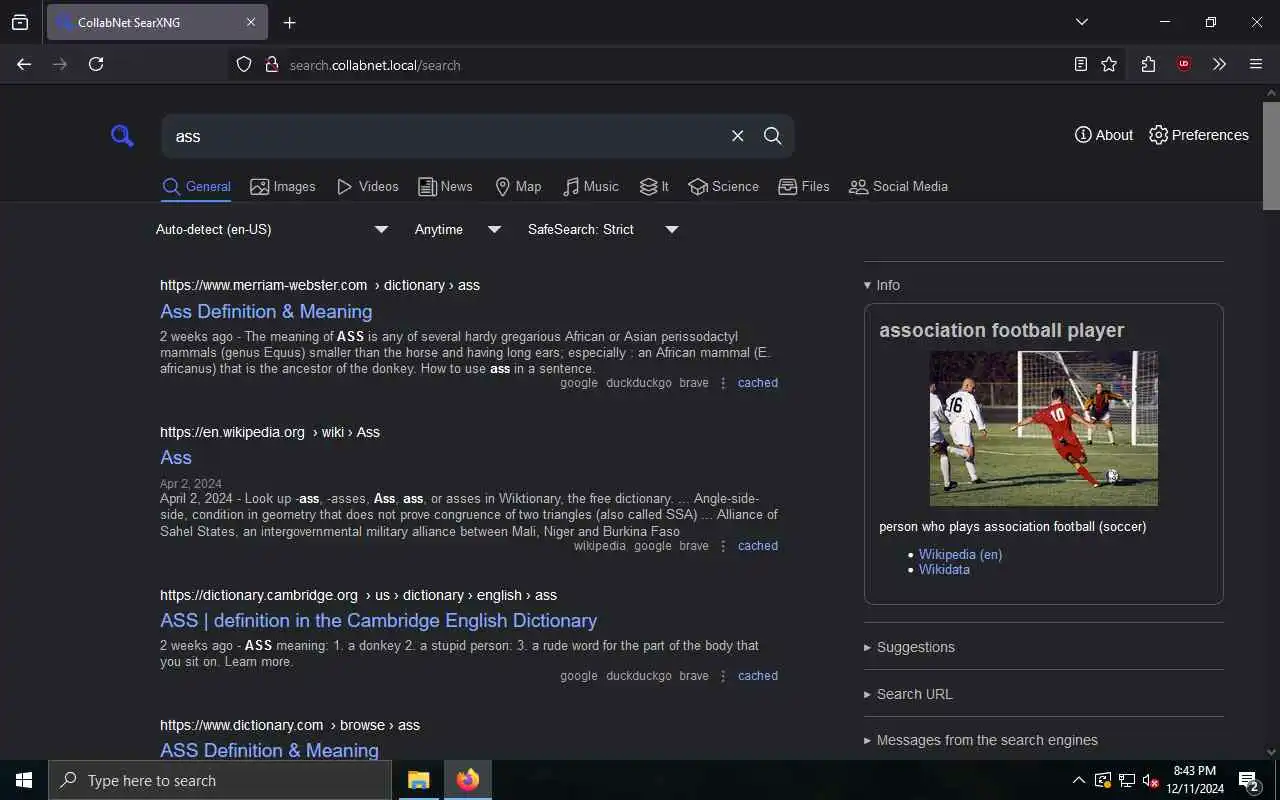The image size is (1280, 800).
Task: Switch to the It tab
Action: (654, 187)
